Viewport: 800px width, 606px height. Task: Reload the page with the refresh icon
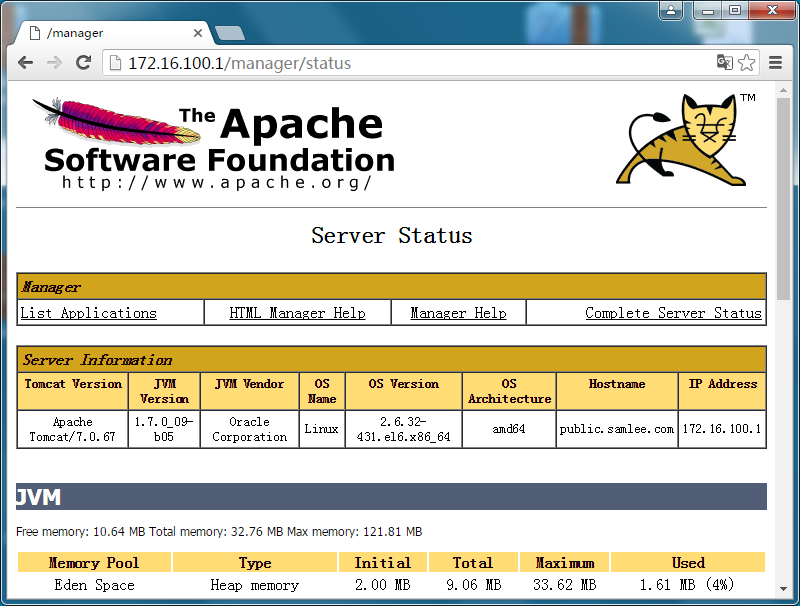83,63
